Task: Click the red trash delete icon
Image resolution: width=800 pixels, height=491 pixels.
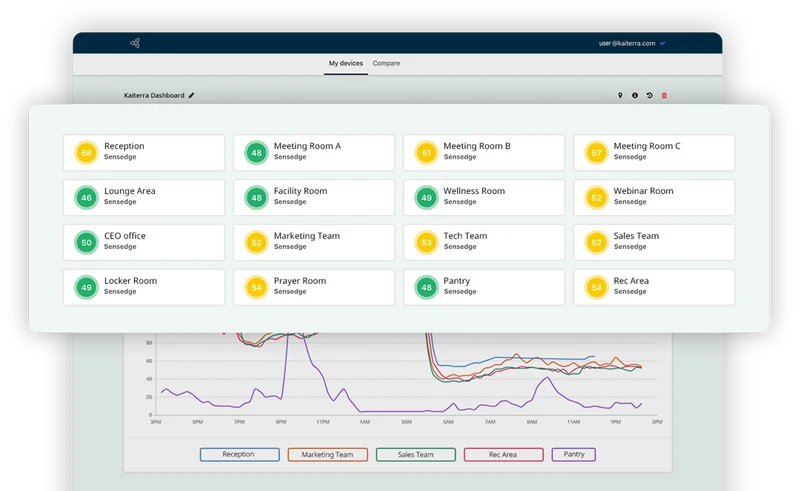Action: [664, 95]
